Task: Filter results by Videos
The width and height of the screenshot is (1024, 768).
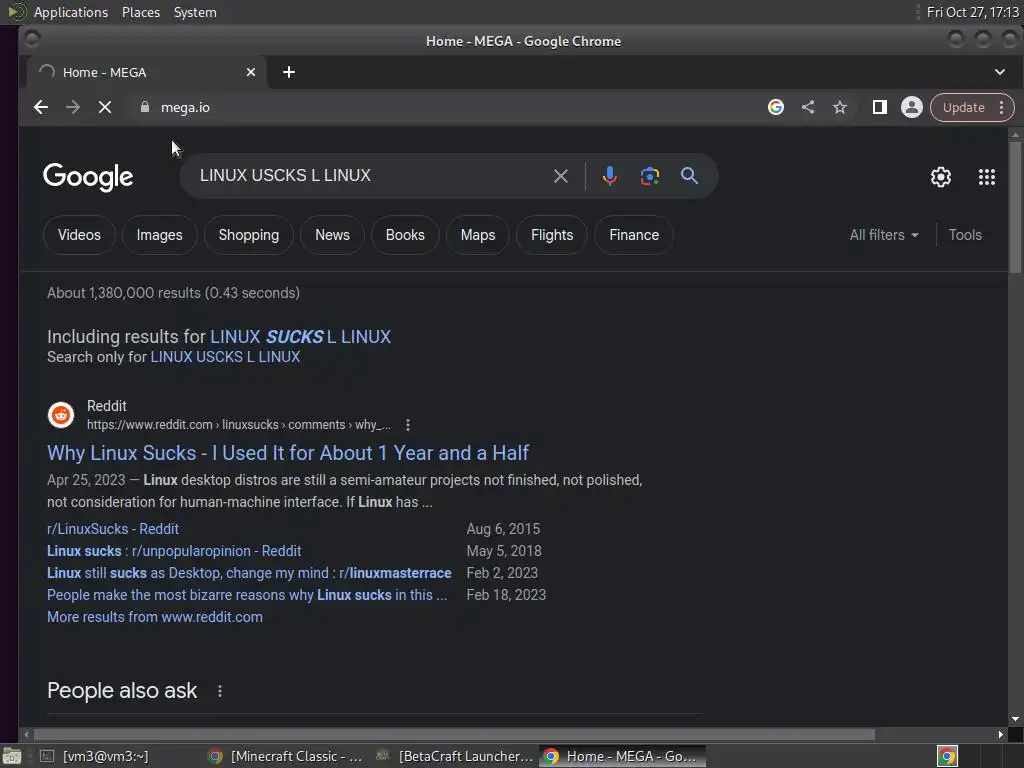Action: [x=79, y=235]
